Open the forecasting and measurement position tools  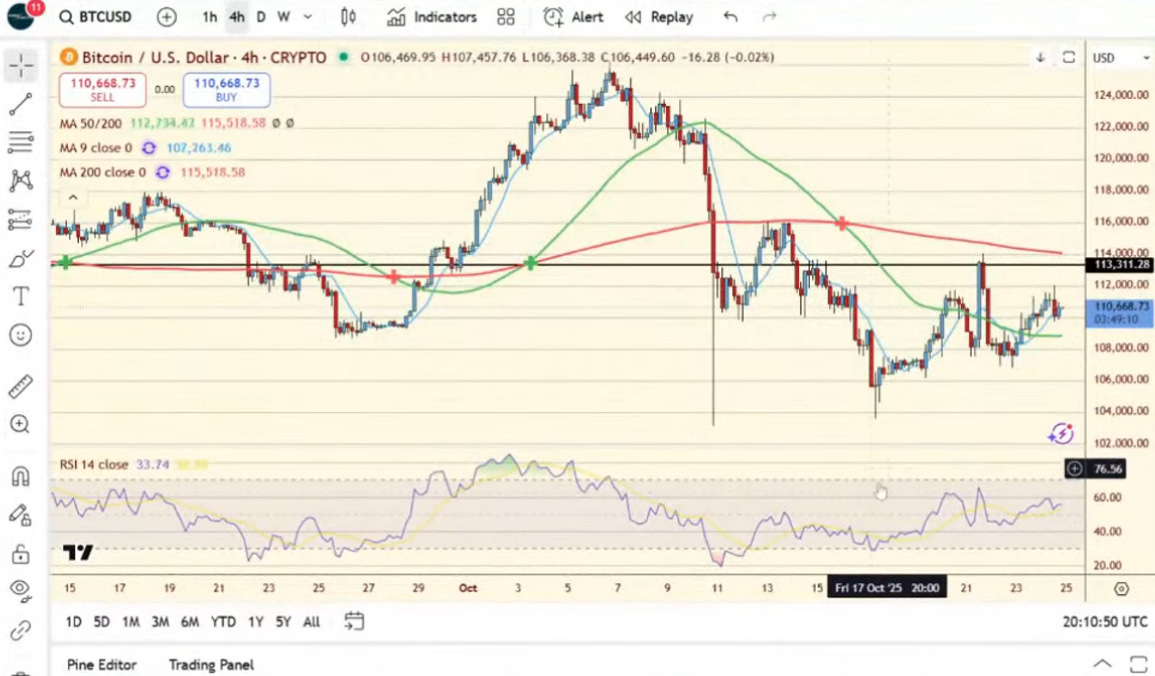[x=21, y=219]
